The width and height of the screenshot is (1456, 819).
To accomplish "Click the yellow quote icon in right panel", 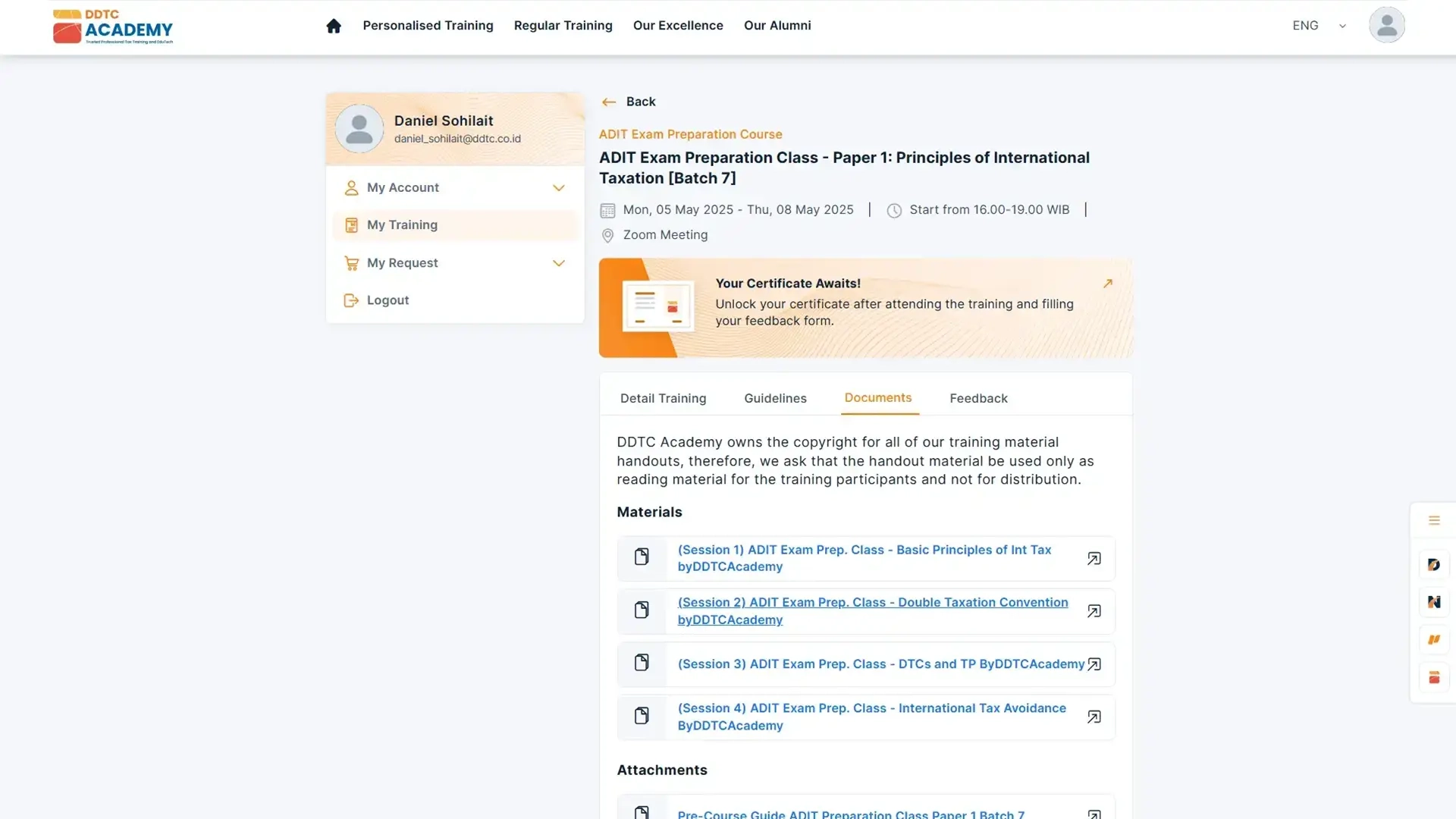I will pos(1433,639).
